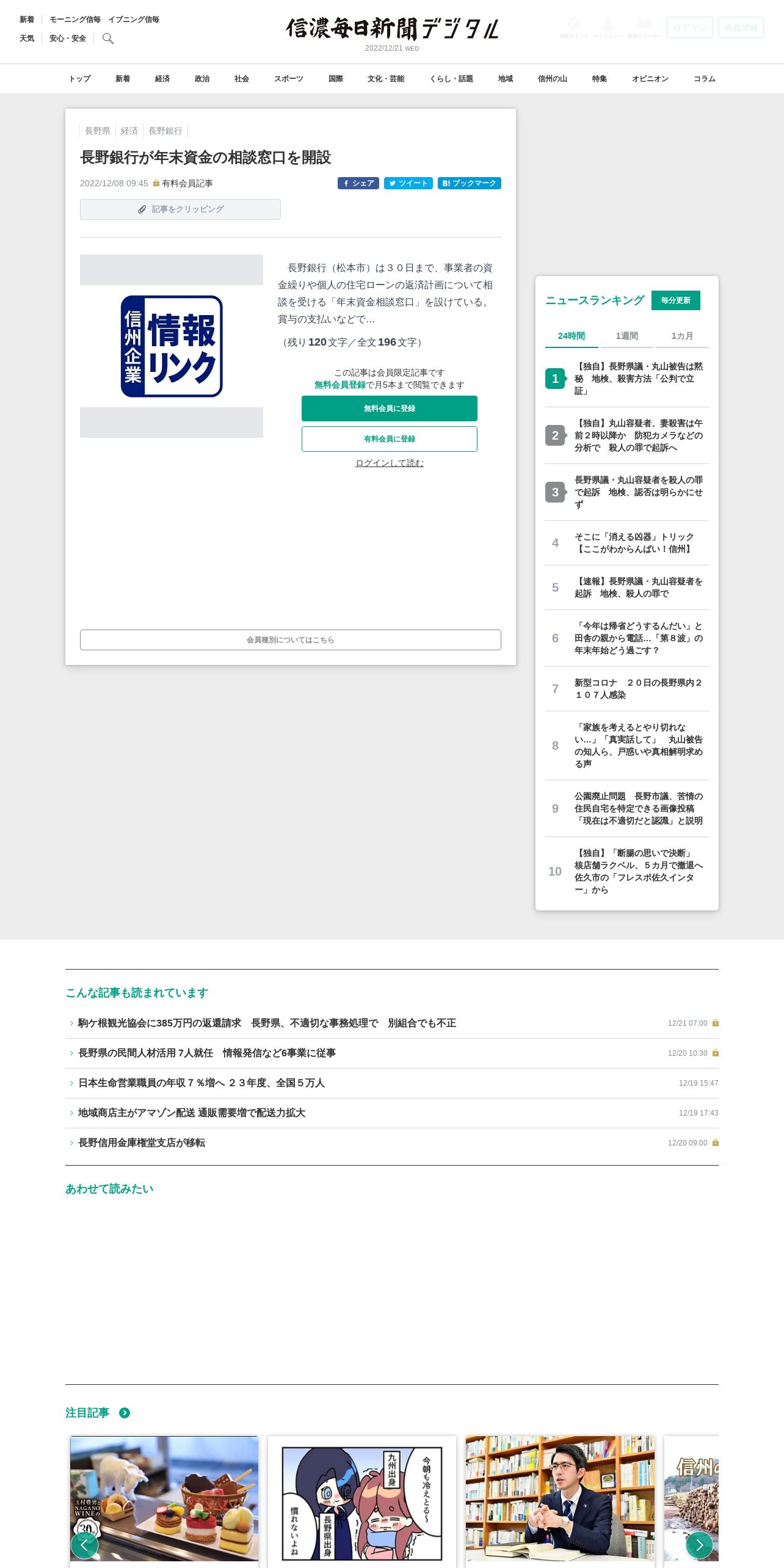
Task: Open ranking item 3 about 殺人の罪で起訴
Action: pyautogui.click(x=627, y=492)
